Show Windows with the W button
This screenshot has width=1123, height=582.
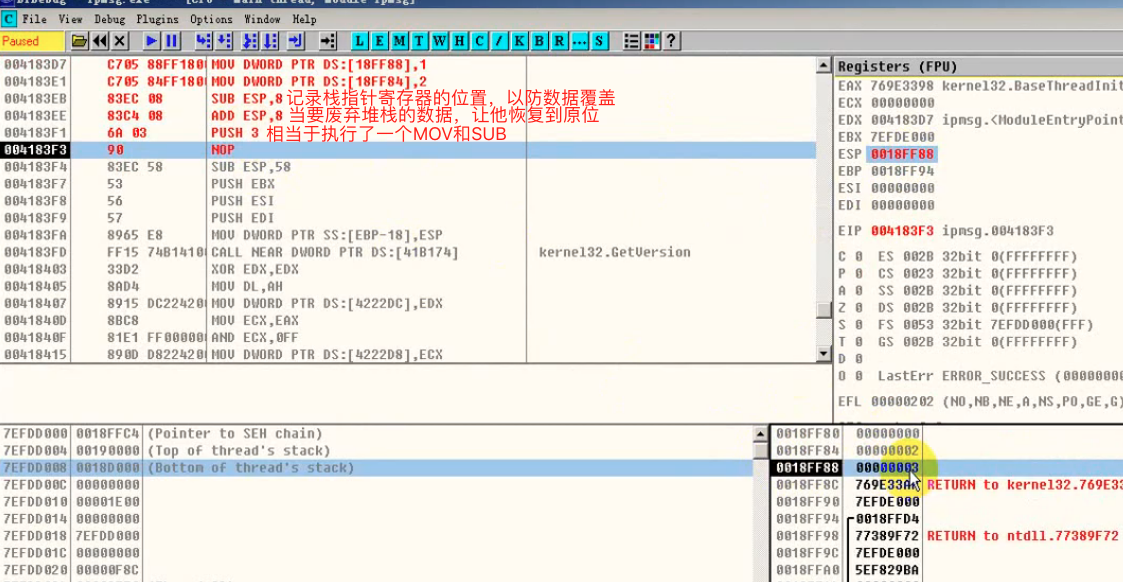(x=440, y=41)
